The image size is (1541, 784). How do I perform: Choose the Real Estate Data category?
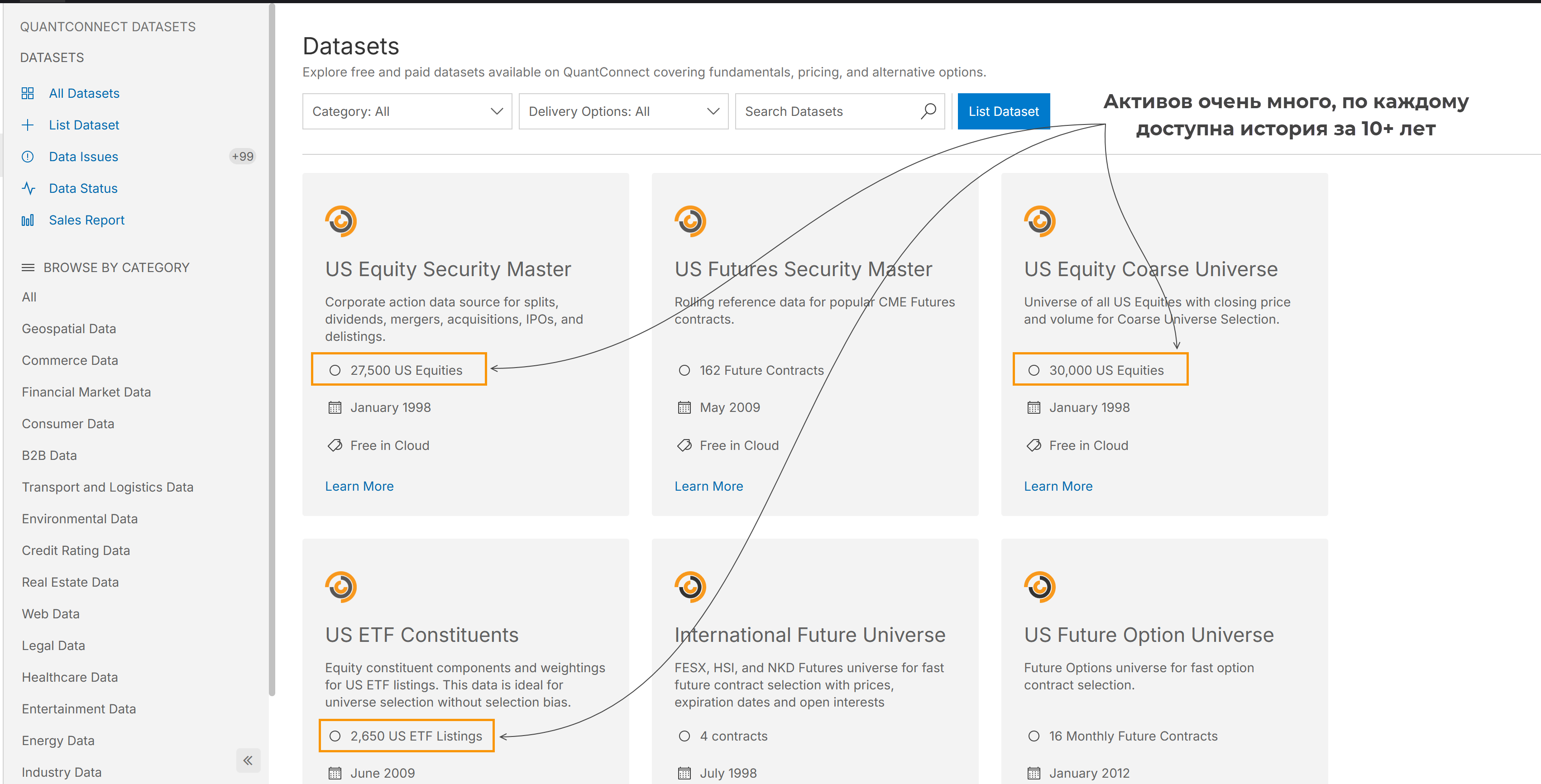tap(70, 582)
